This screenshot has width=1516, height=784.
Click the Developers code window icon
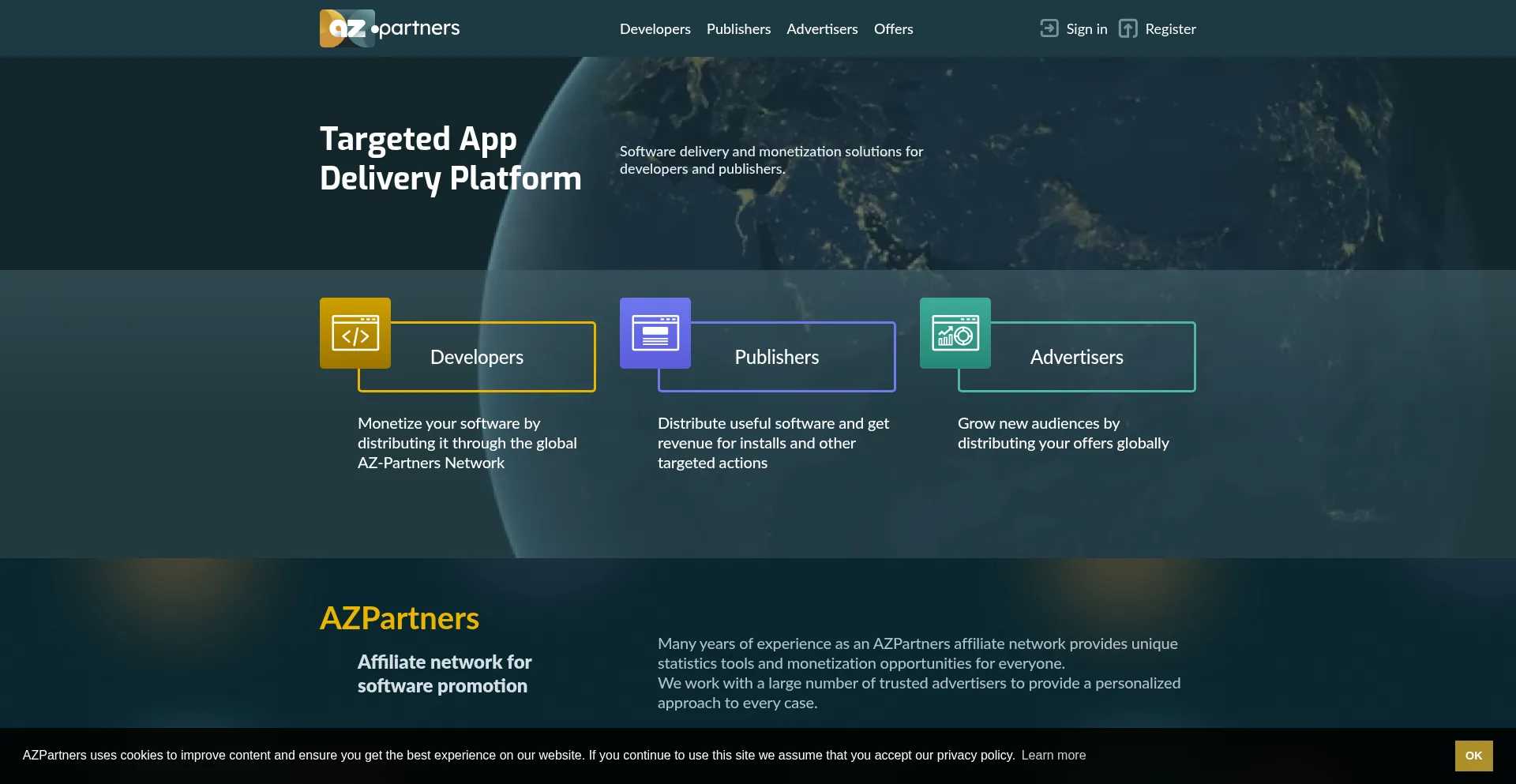click(355, 333)
